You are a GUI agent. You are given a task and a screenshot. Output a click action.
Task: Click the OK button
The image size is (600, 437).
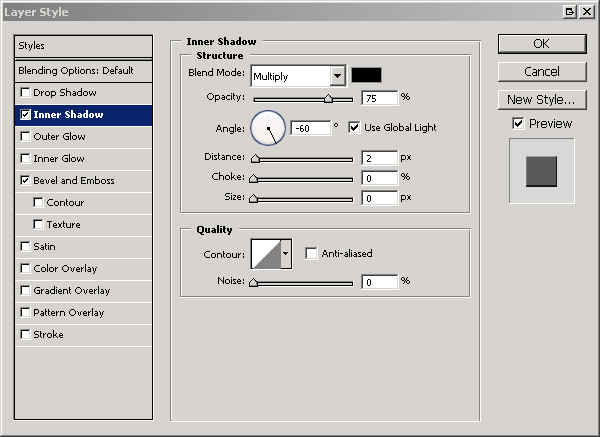[x=541, y=44]
